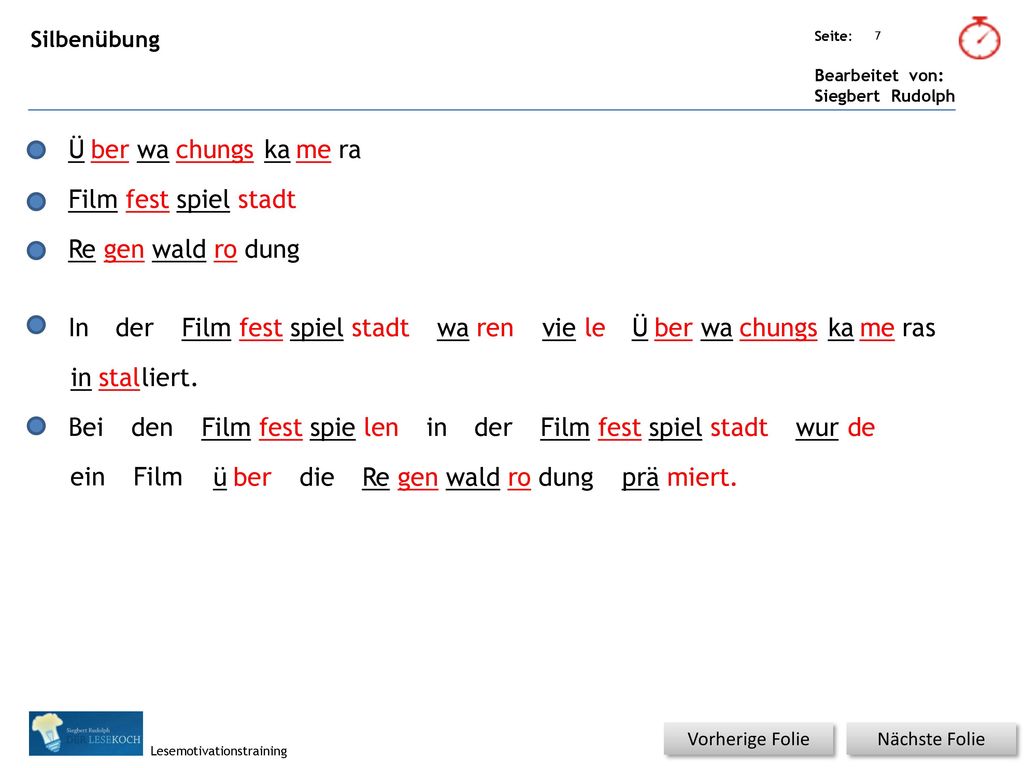
Task: Click bullet next to Filmfestspielstadt
Action: tap(37, 201)
